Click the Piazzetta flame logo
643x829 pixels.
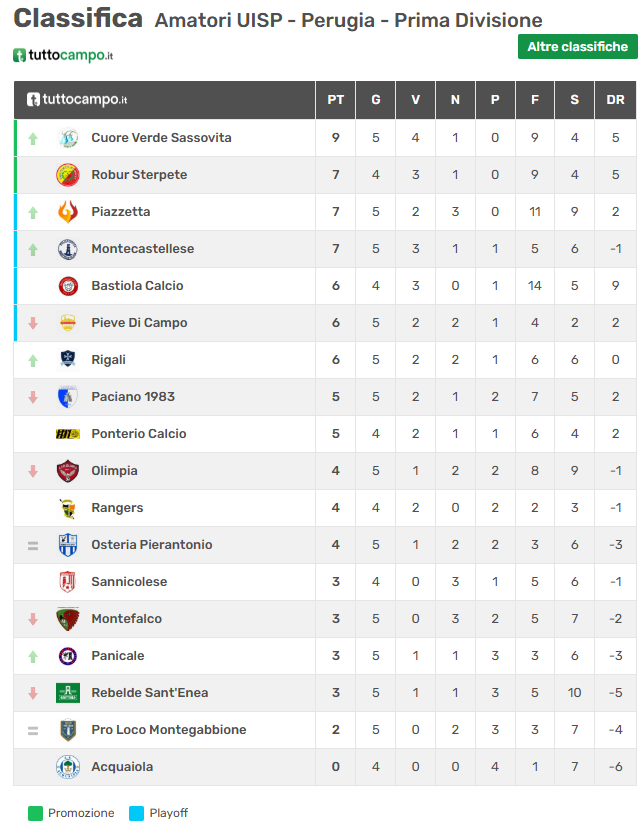click(x=68, y=212)
